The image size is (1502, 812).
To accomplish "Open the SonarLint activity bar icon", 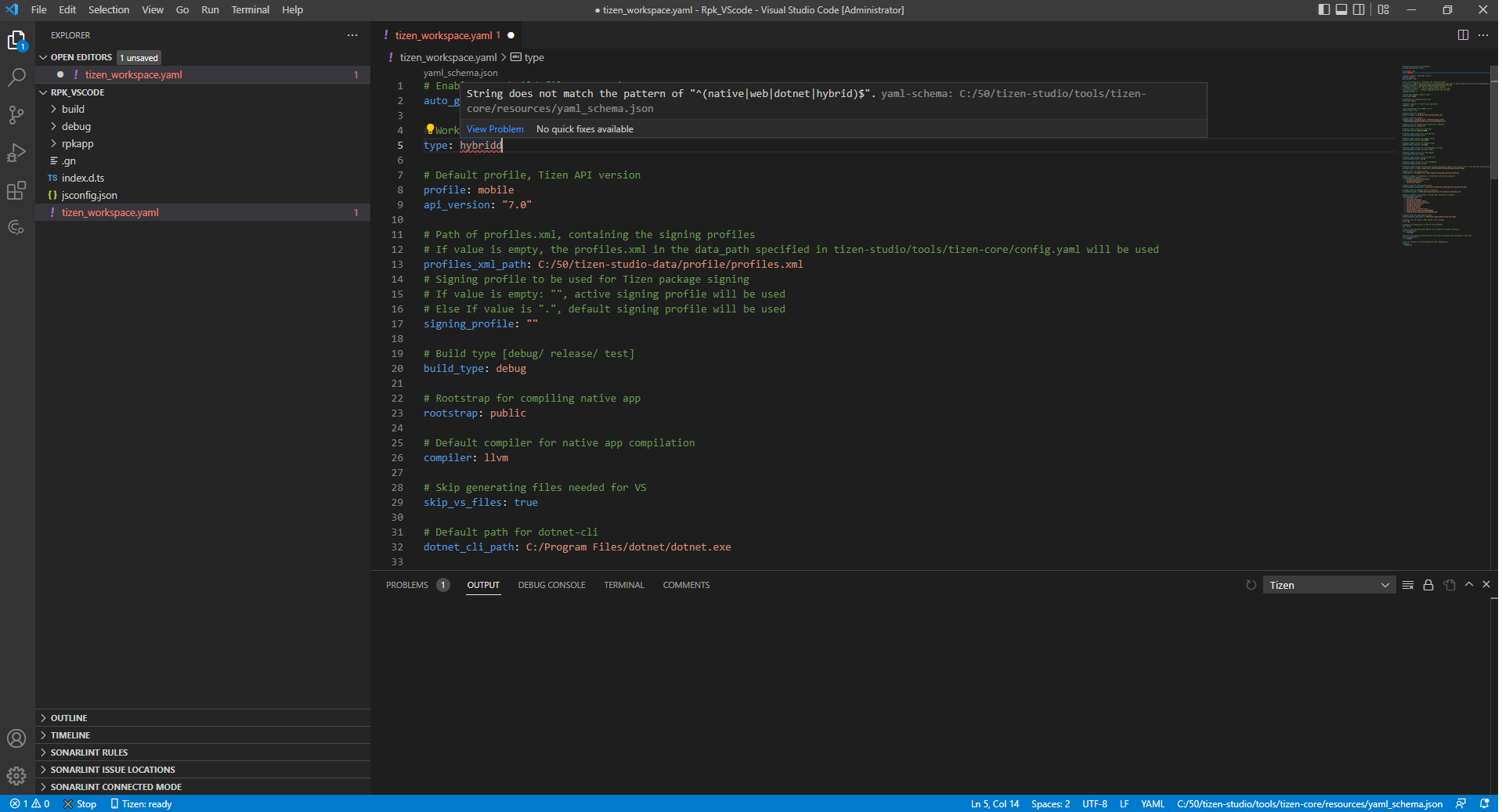I will (16, 228).
